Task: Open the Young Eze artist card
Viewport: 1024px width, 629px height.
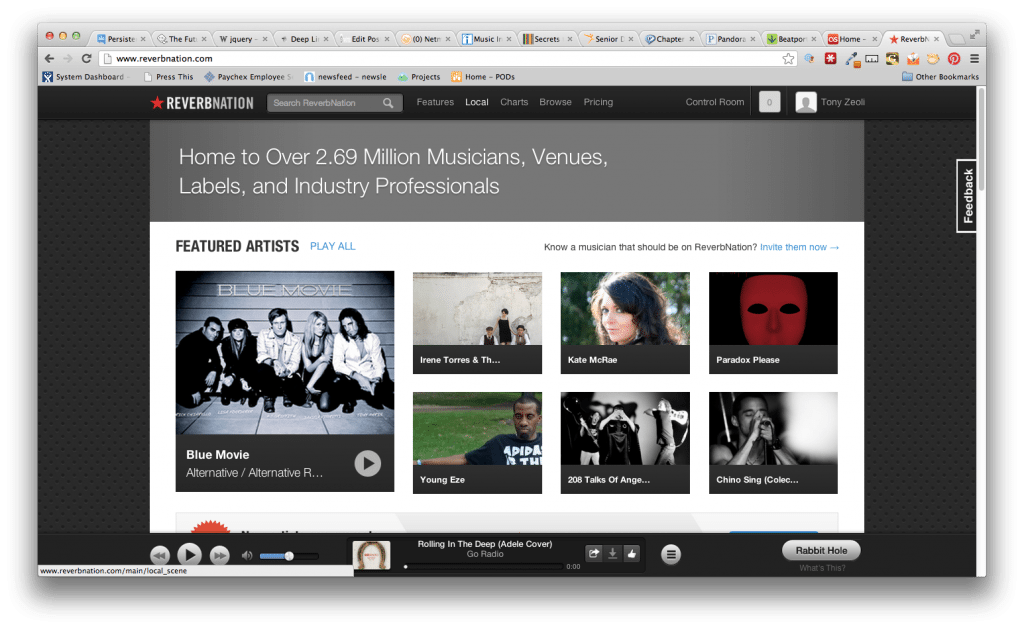Action: [x=477, y=443]
